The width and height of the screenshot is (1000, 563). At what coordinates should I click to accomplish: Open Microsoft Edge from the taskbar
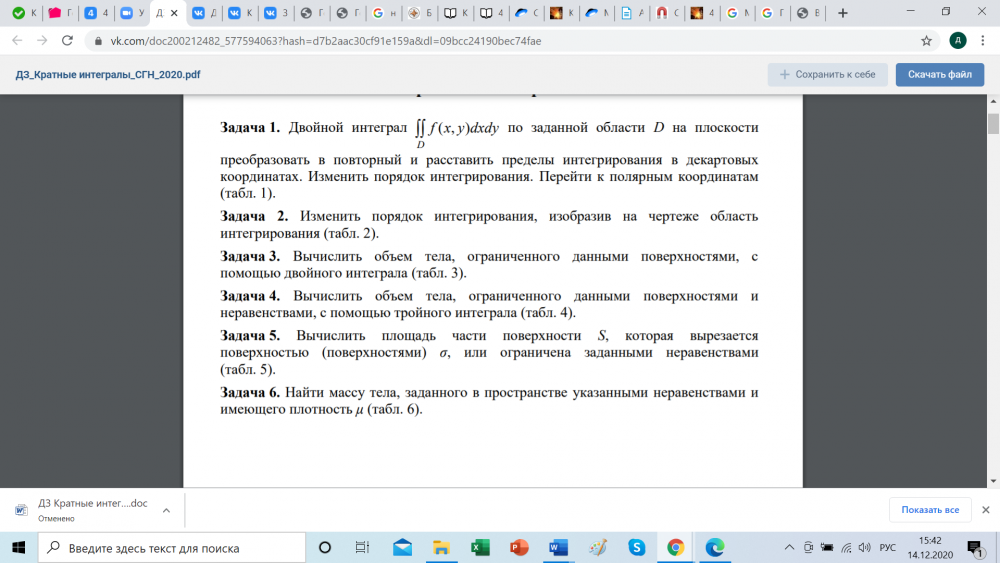(714, 548)
